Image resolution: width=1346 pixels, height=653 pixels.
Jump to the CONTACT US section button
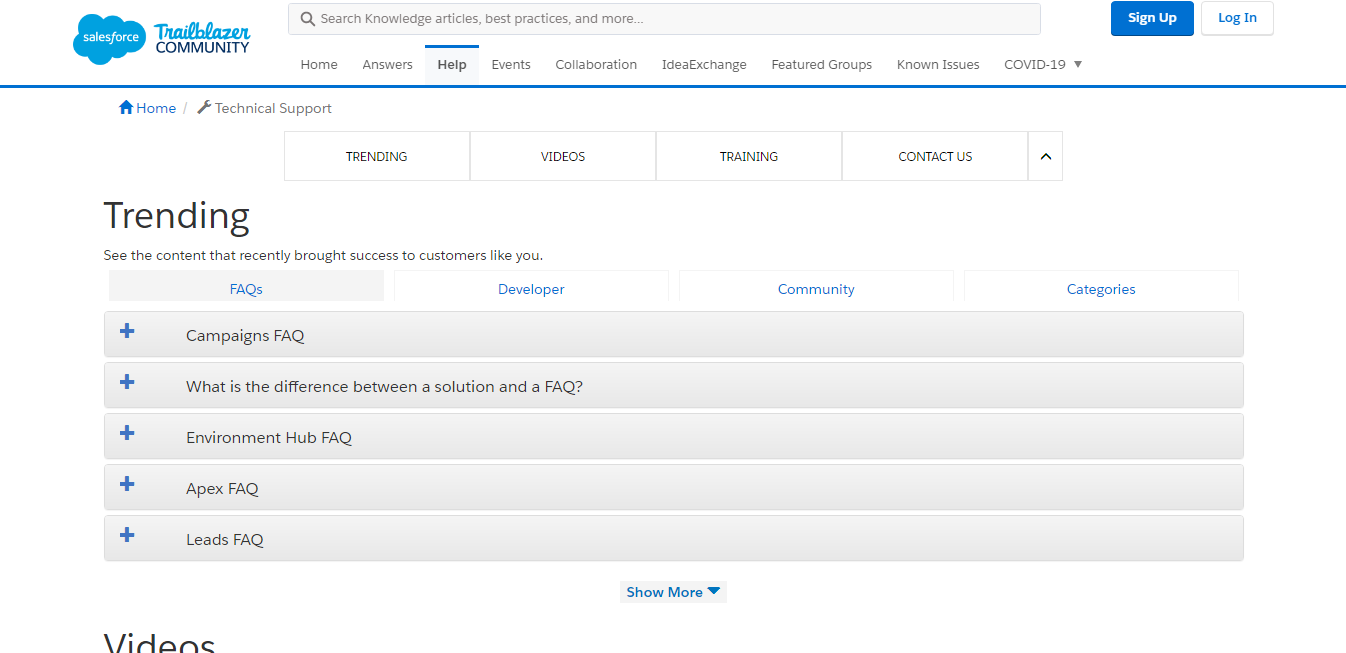click(x=935, y=156)
